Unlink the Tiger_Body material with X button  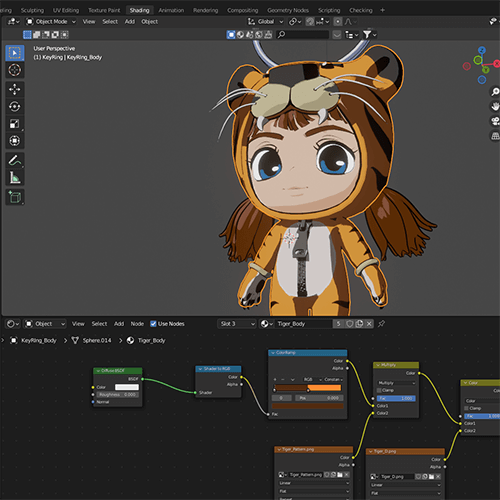369,324
